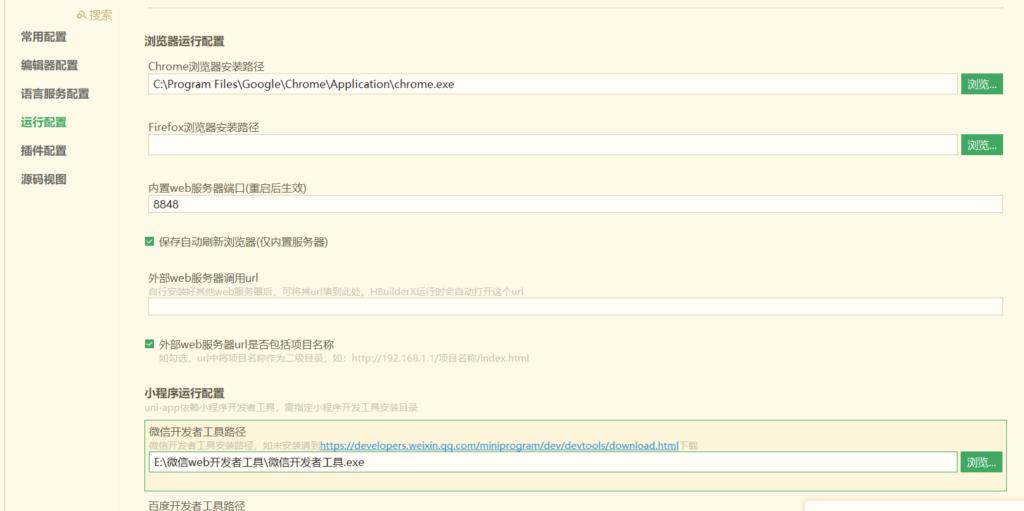Open 语言服务配置 in the sidebar
Viewport: 1024px width, 511px height.
55,94
